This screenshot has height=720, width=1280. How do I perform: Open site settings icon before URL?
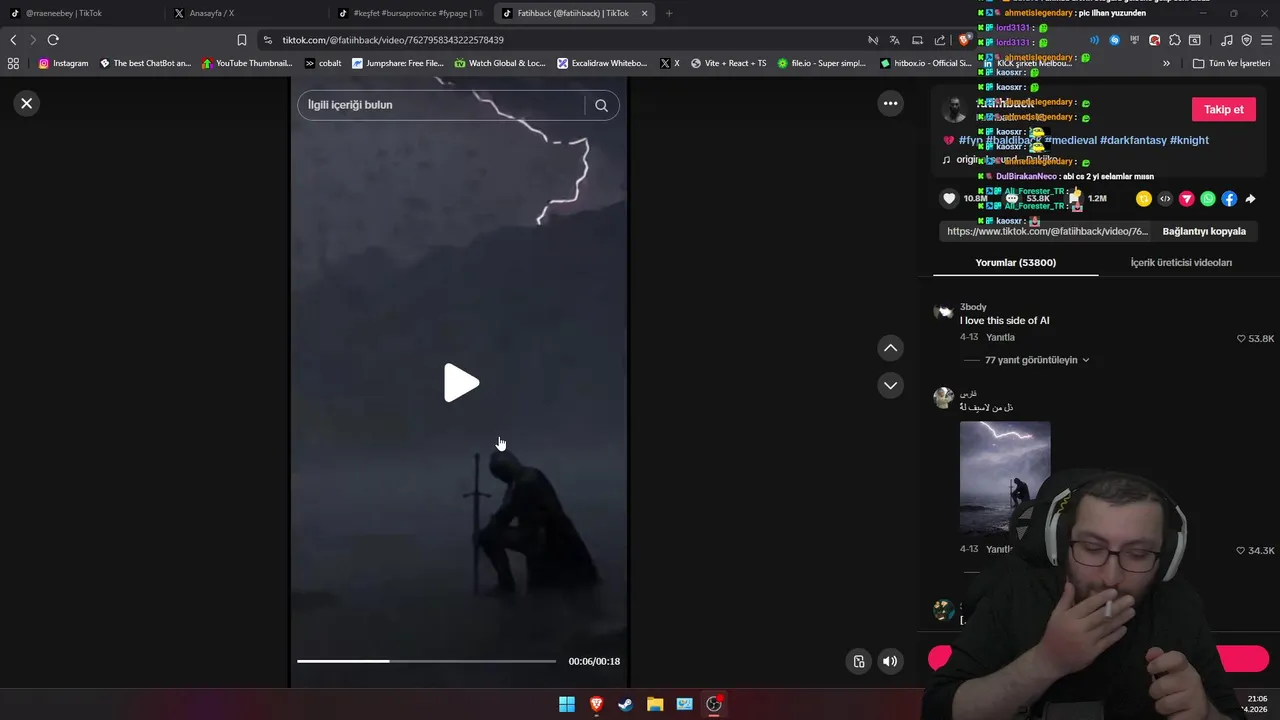[x=268, y=40]
